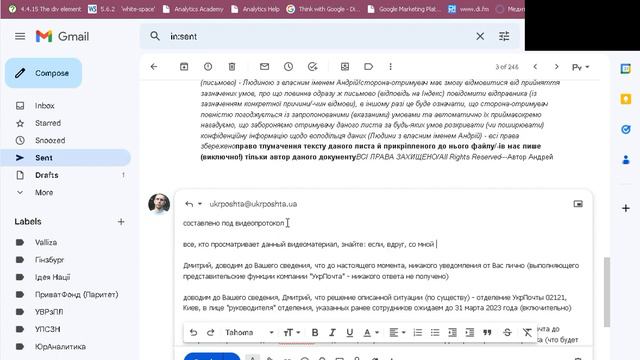Pop out the reply window
The image size is (640, 360).
tap(578, 204)
